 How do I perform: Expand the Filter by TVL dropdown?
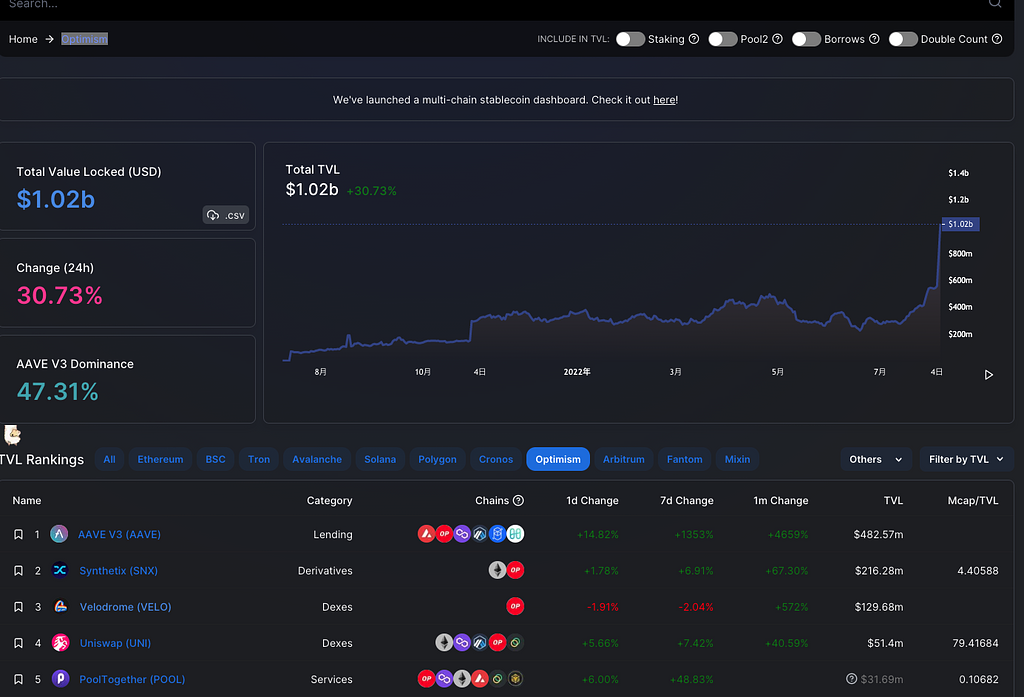tap(966, 460)
